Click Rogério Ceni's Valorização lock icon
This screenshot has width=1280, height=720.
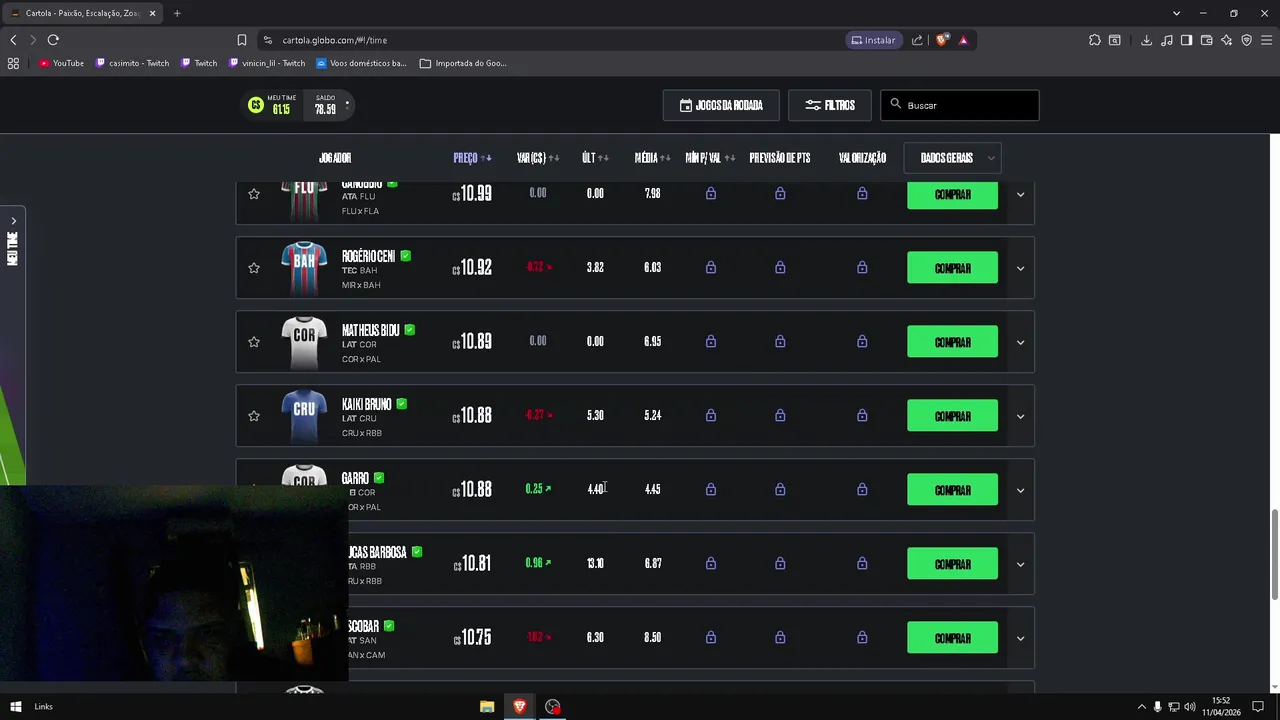(862, 268)
